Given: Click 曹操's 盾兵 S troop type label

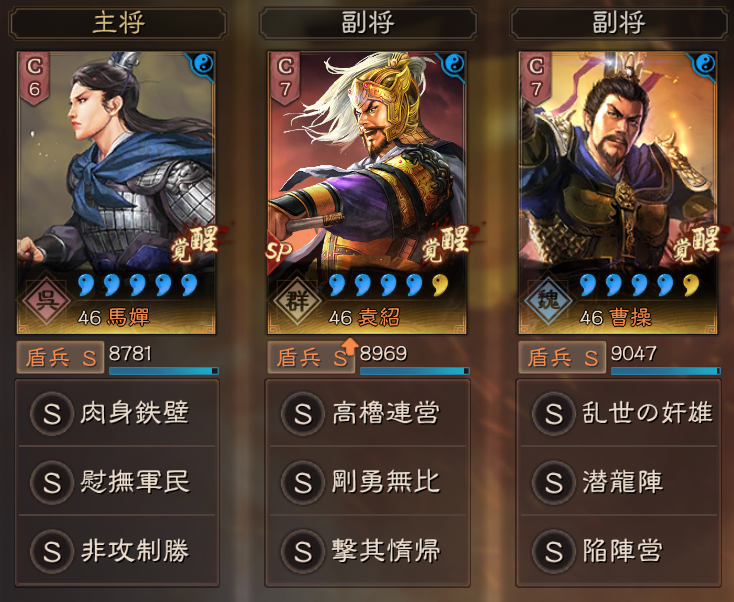Looking at the screenshot, I should pos(562,358).
